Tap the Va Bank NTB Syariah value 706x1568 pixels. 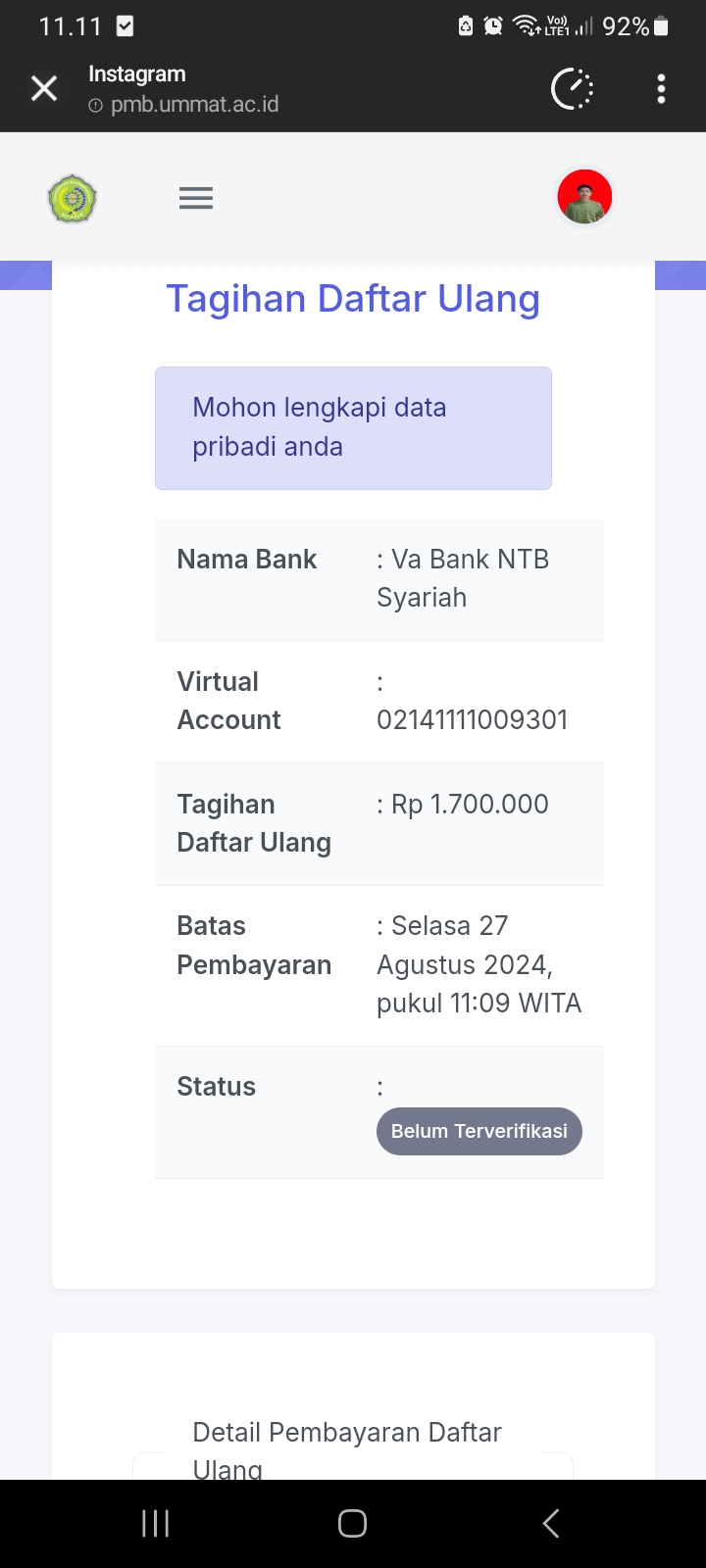(x=463, y=578)
